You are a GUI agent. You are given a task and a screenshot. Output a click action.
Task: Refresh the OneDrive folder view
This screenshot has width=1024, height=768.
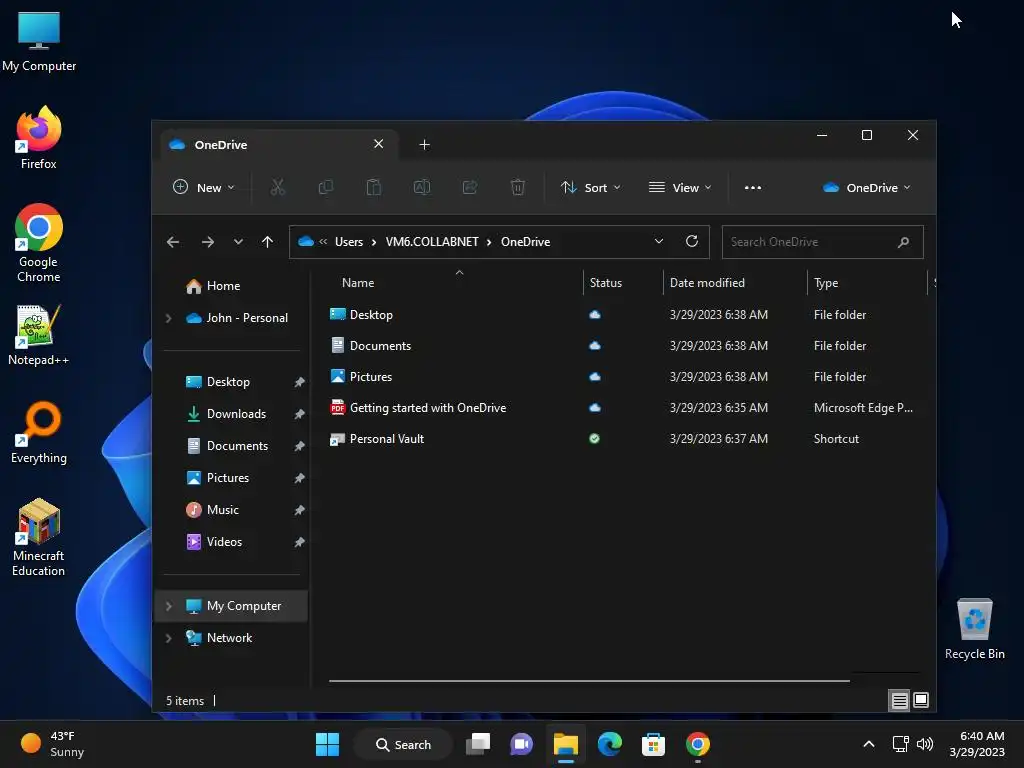[692, 242]
